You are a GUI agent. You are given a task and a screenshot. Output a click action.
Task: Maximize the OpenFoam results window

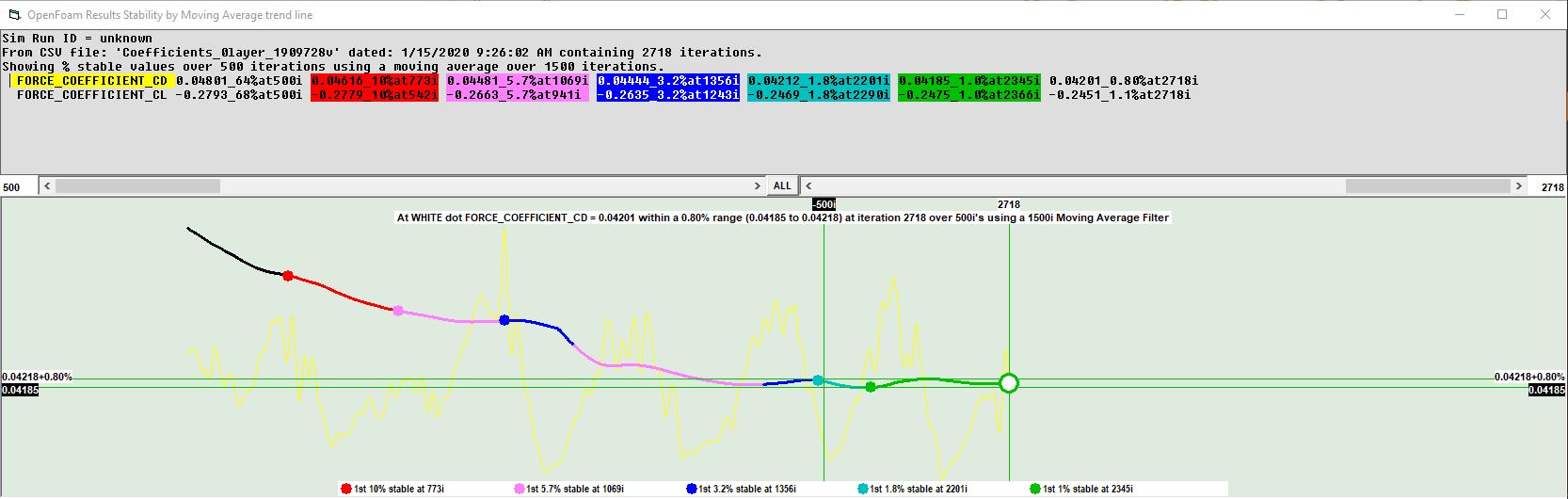tap(1502, 14)
